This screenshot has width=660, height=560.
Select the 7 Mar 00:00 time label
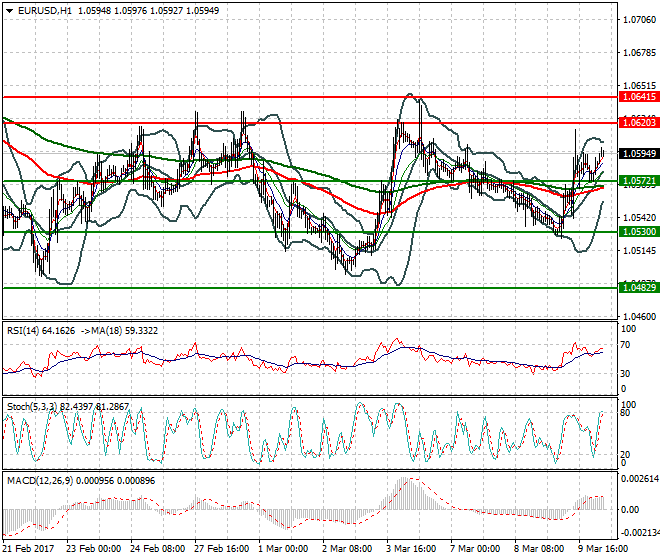(x=475, y=549)
